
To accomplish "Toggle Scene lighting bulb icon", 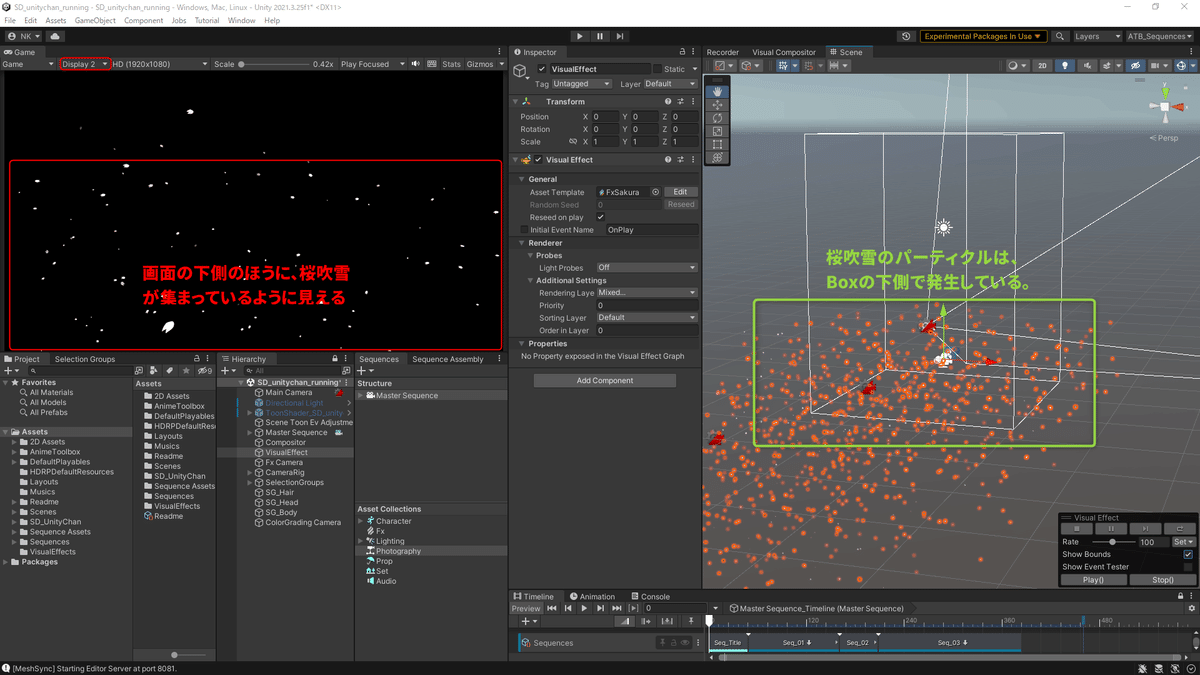I will pos(1064,65).
